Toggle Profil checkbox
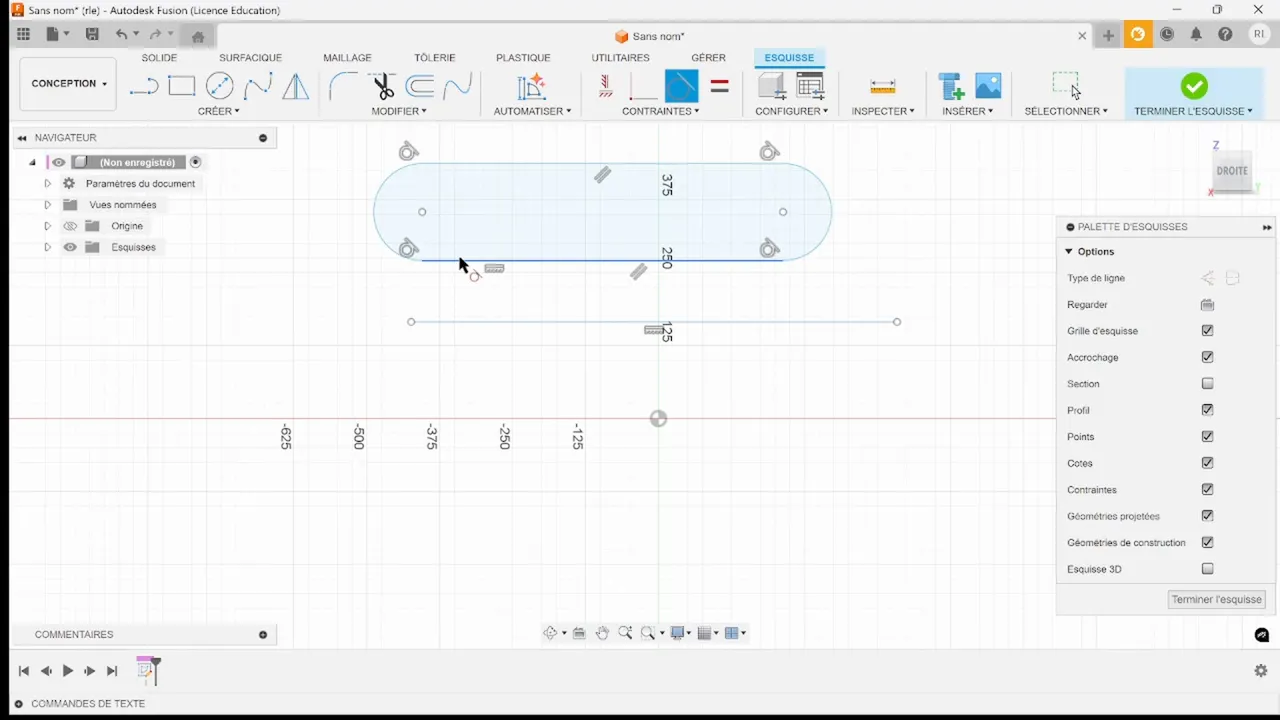The width and height of the screenshot is (1280, 720). point(1207,410)
